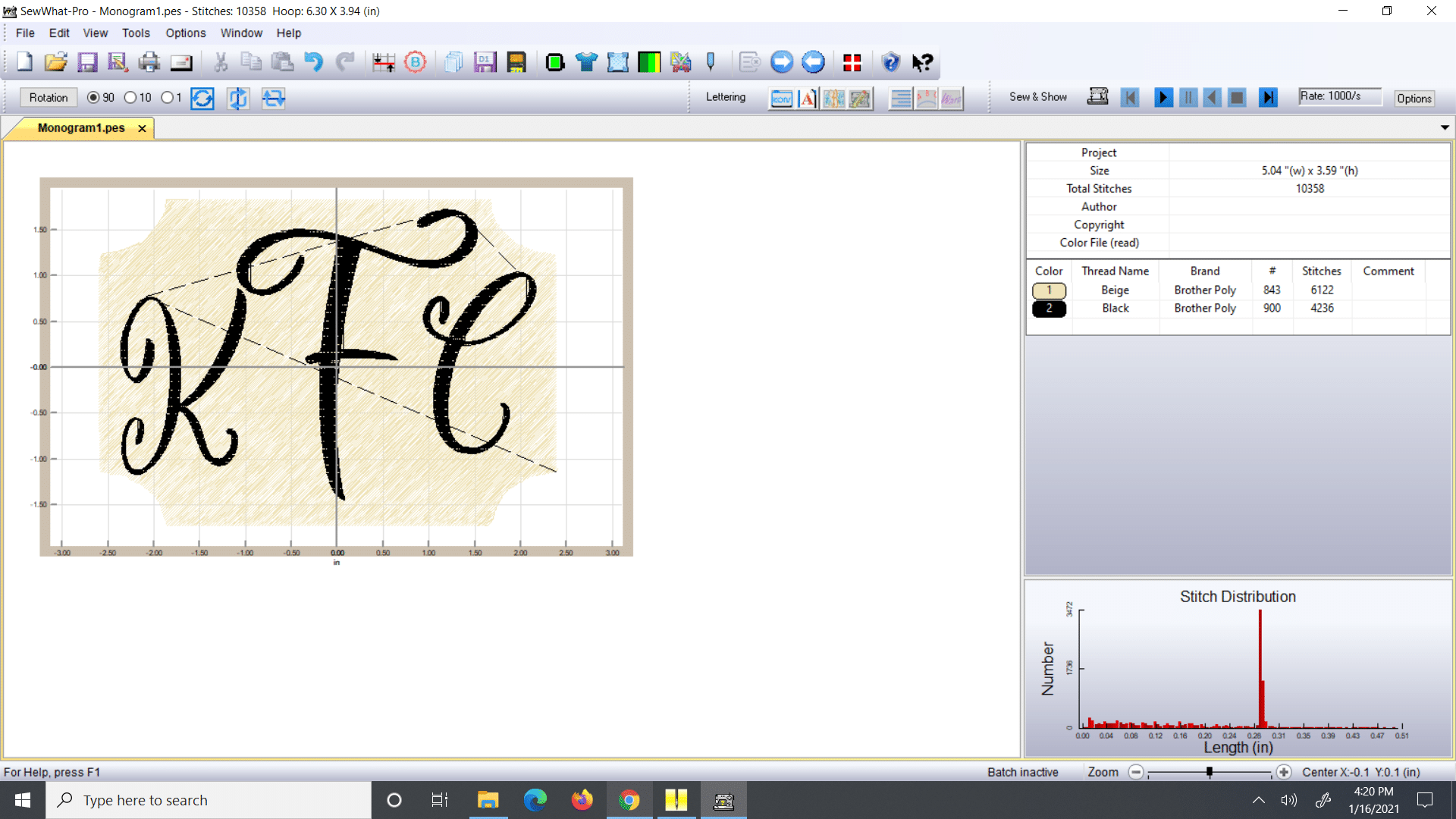The width and height of the screenshot is (1456, 819).
Task: Open the Tools menu
Action: point(136,33)
